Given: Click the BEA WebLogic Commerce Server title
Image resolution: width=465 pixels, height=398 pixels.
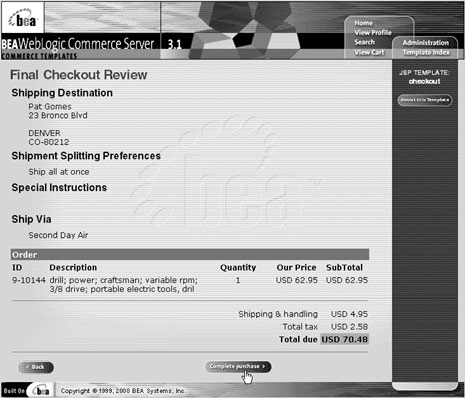Looking at the screenshot, I should 78,44.
